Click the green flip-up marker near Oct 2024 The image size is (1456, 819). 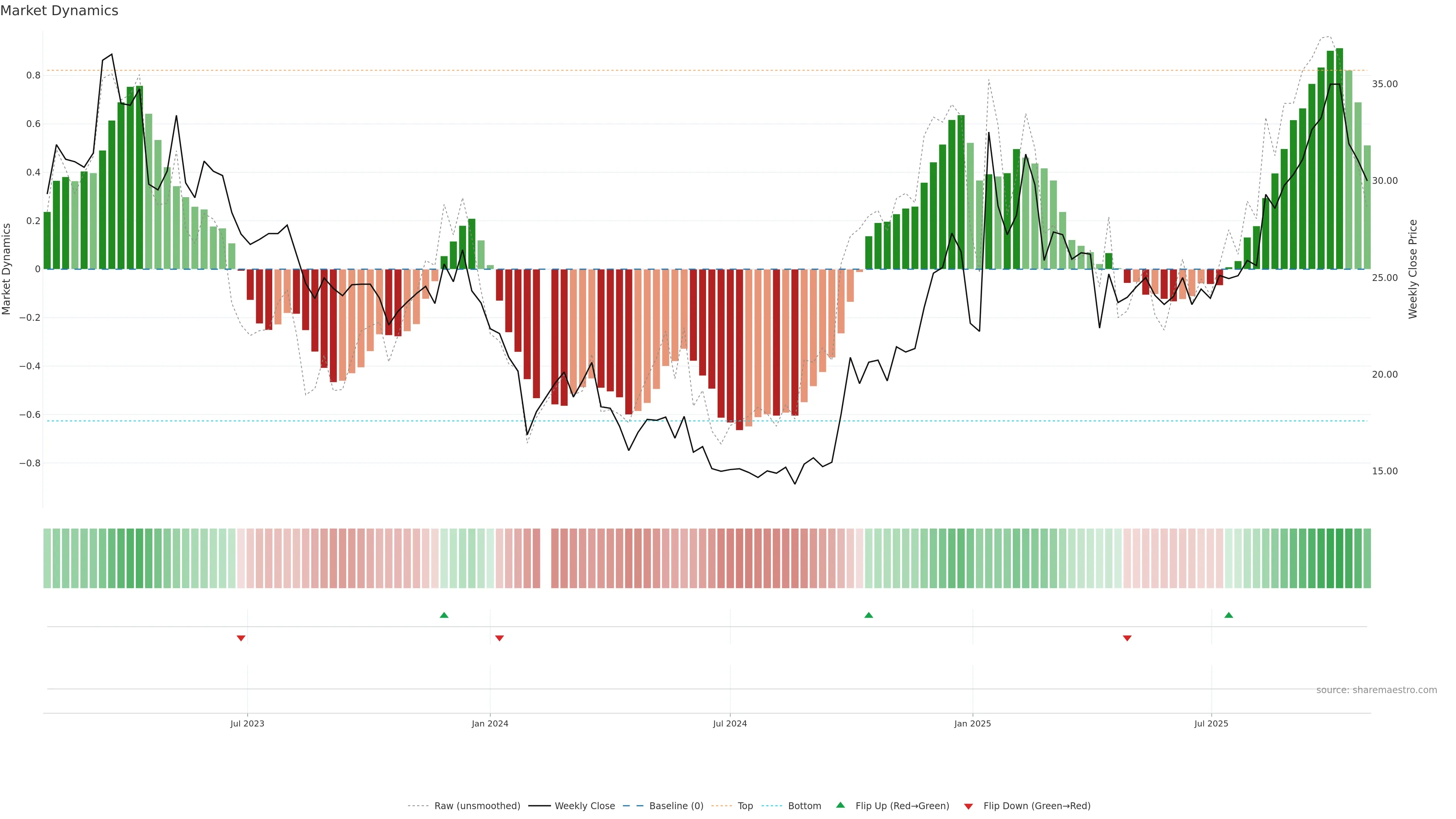869,615
